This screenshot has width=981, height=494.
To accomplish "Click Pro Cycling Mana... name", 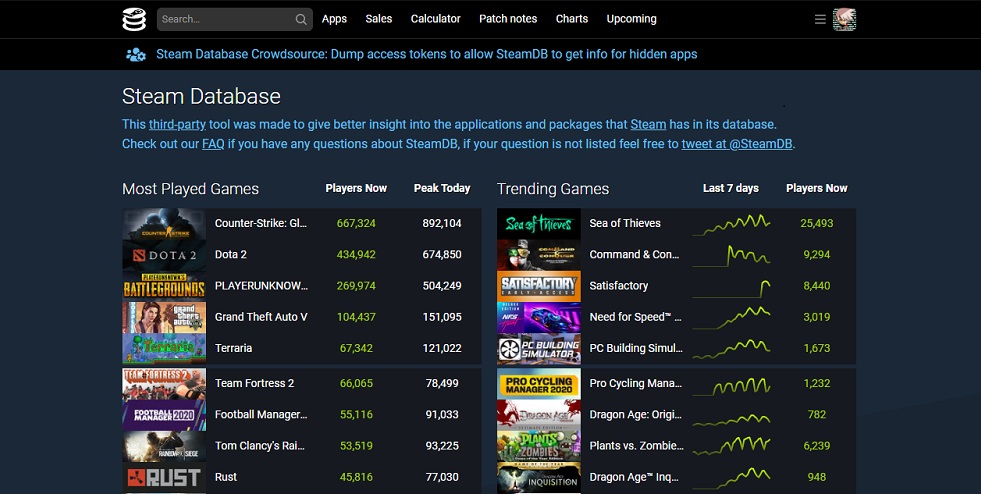I will (x=636, y=383).
